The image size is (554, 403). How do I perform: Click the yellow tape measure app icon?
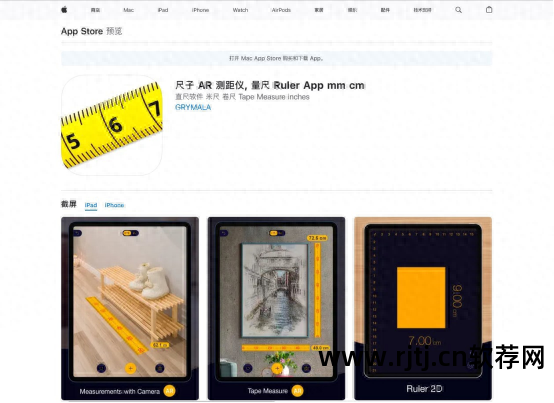112,125
